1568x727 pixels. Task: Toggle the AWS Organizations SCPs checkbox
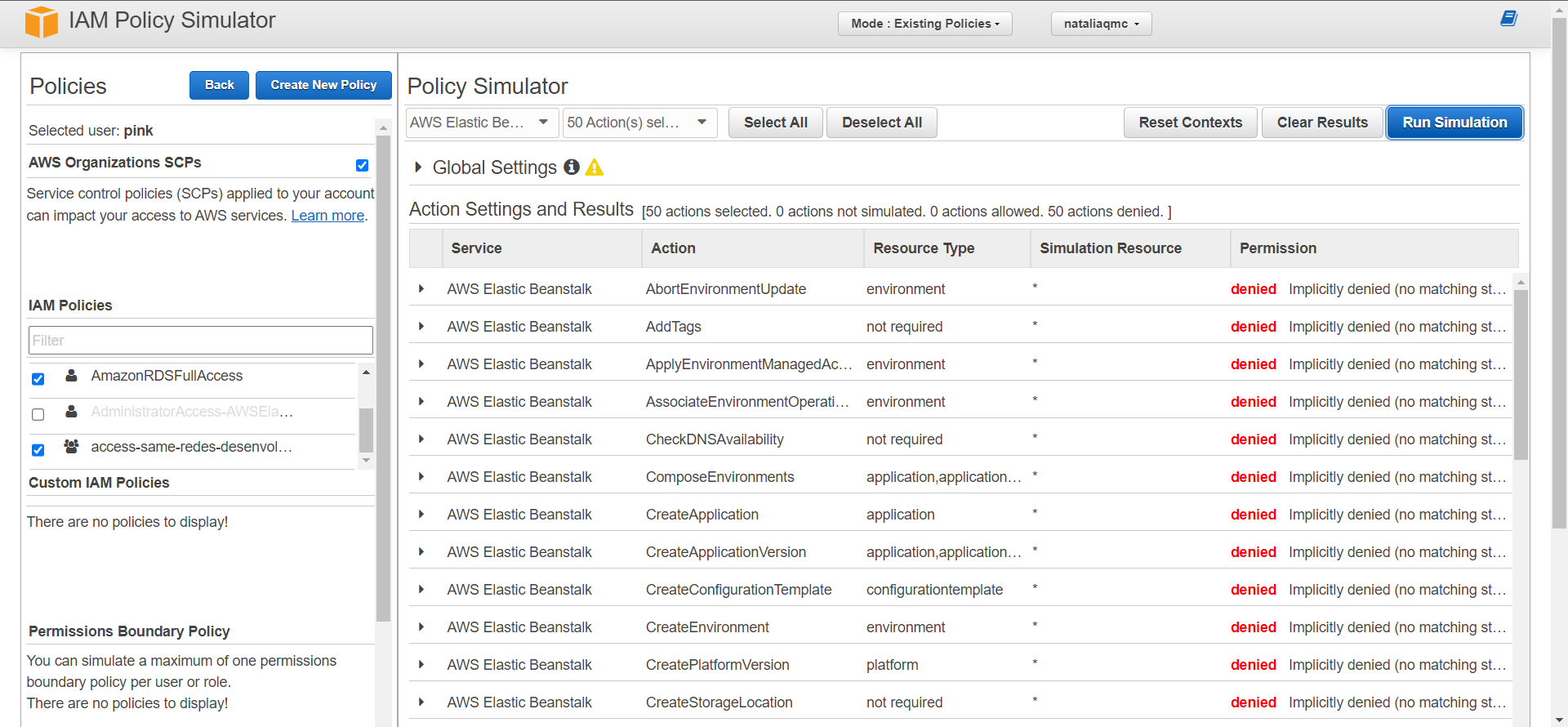click(x=362, y=165)
